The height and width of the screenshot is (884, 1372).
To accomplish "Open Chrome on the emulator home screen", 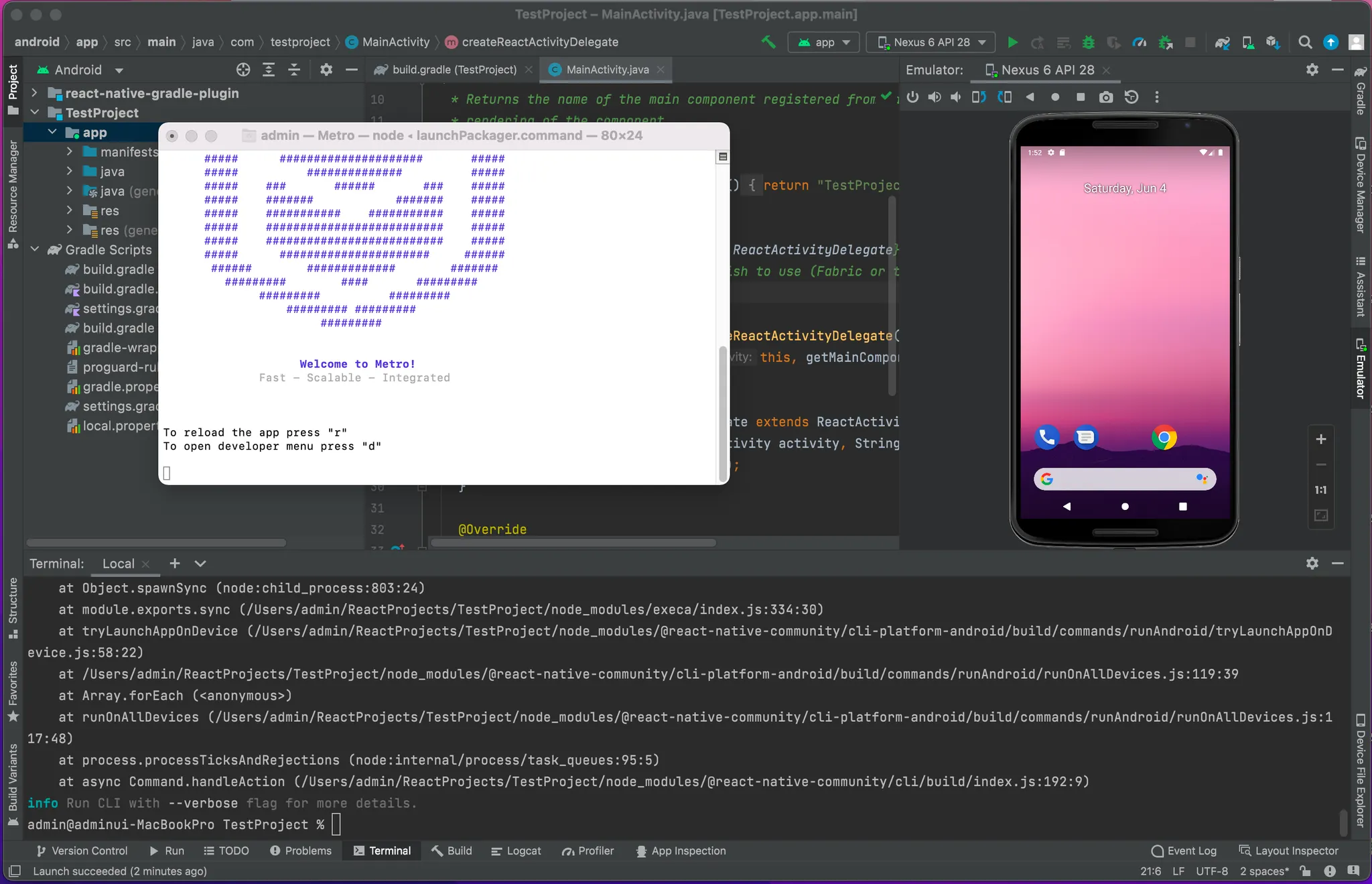I will click(1164, 438).
